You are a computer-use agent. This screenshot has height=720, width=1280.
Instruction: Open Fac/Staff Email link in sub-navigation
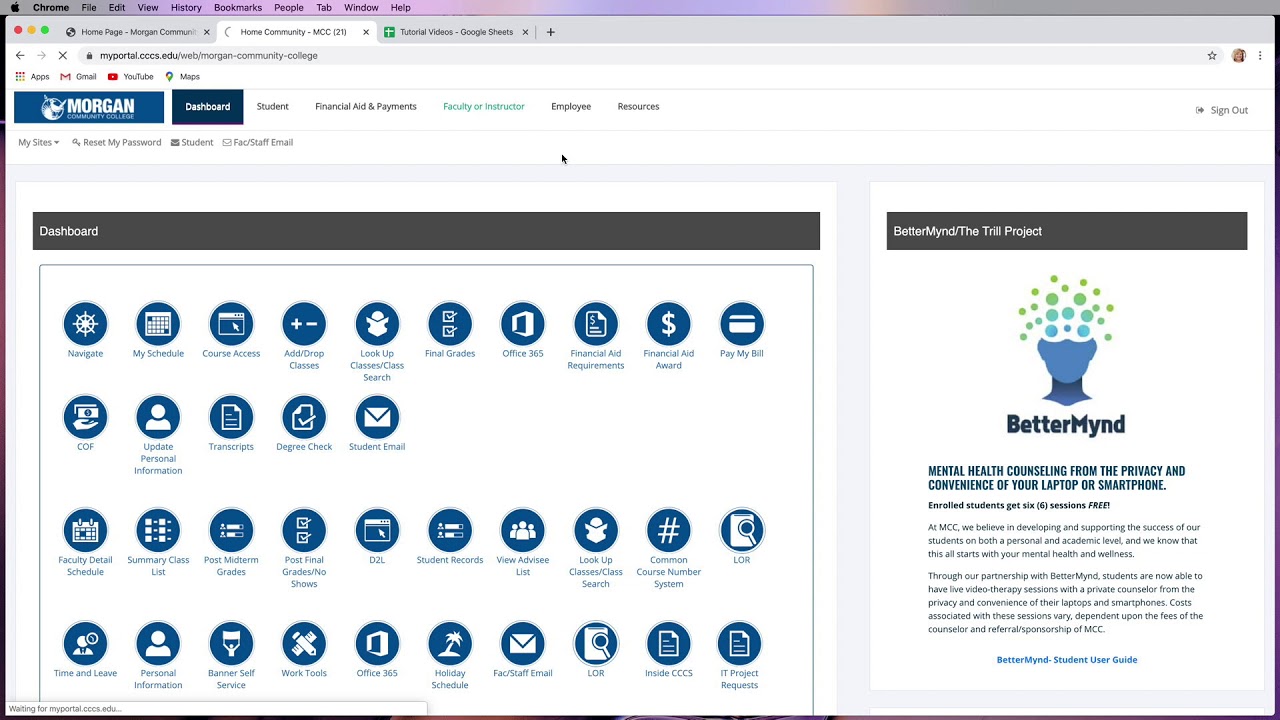tap(258, 142)
